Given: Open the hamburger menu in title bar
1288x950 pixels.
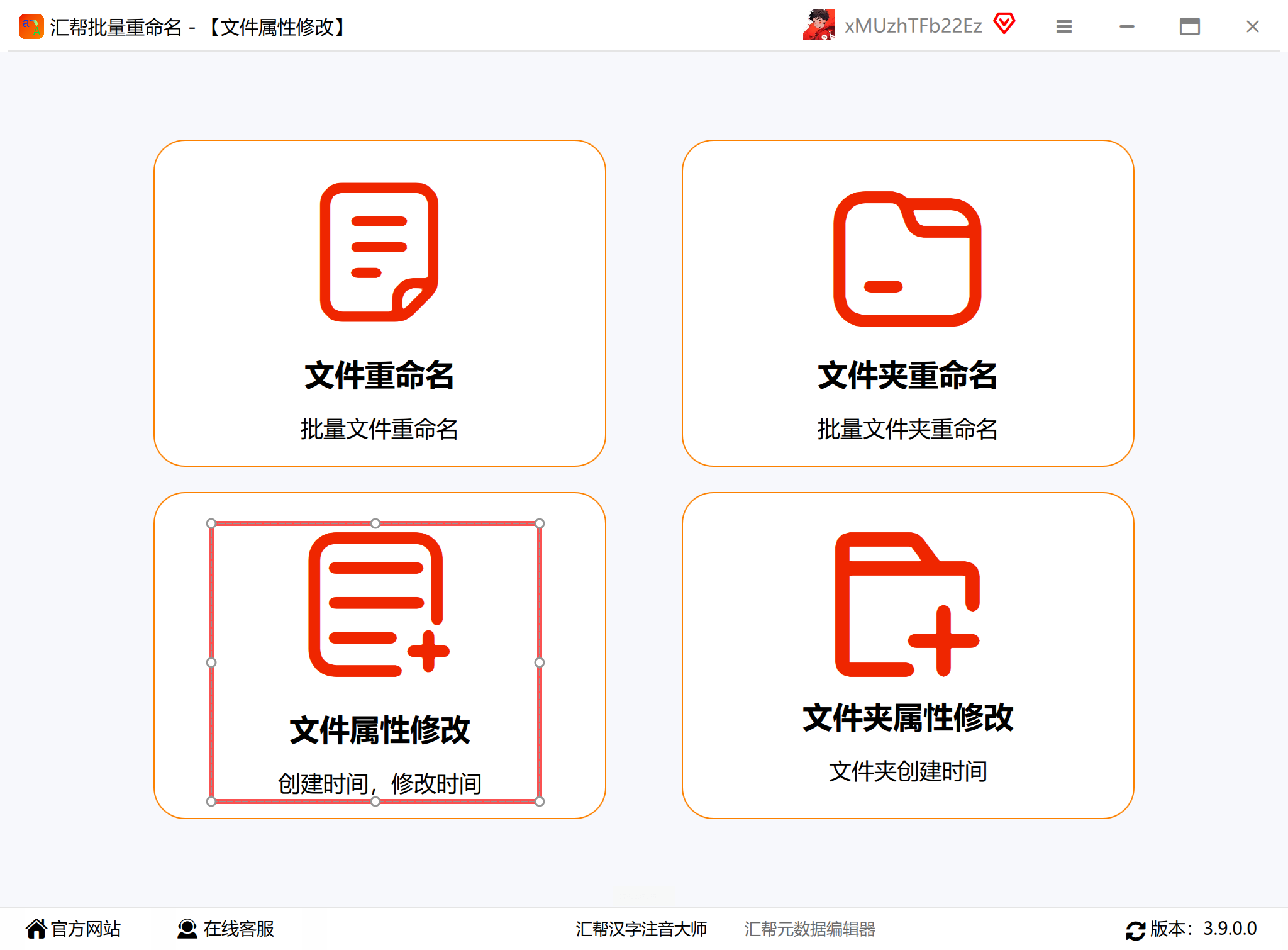Looking at the screenshot, I should coord(1063,26).
